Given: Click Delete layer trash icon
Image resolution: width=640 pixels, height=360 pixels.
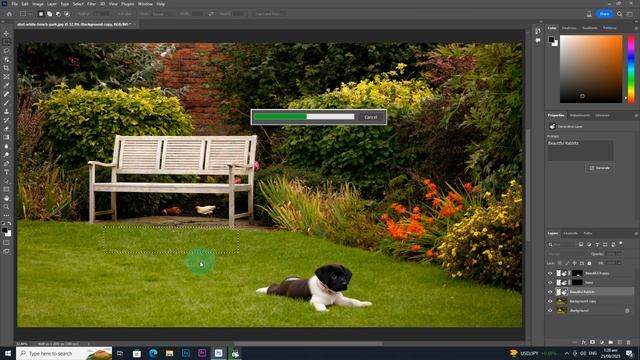Looking at the screenshot, I should (629, 342).
